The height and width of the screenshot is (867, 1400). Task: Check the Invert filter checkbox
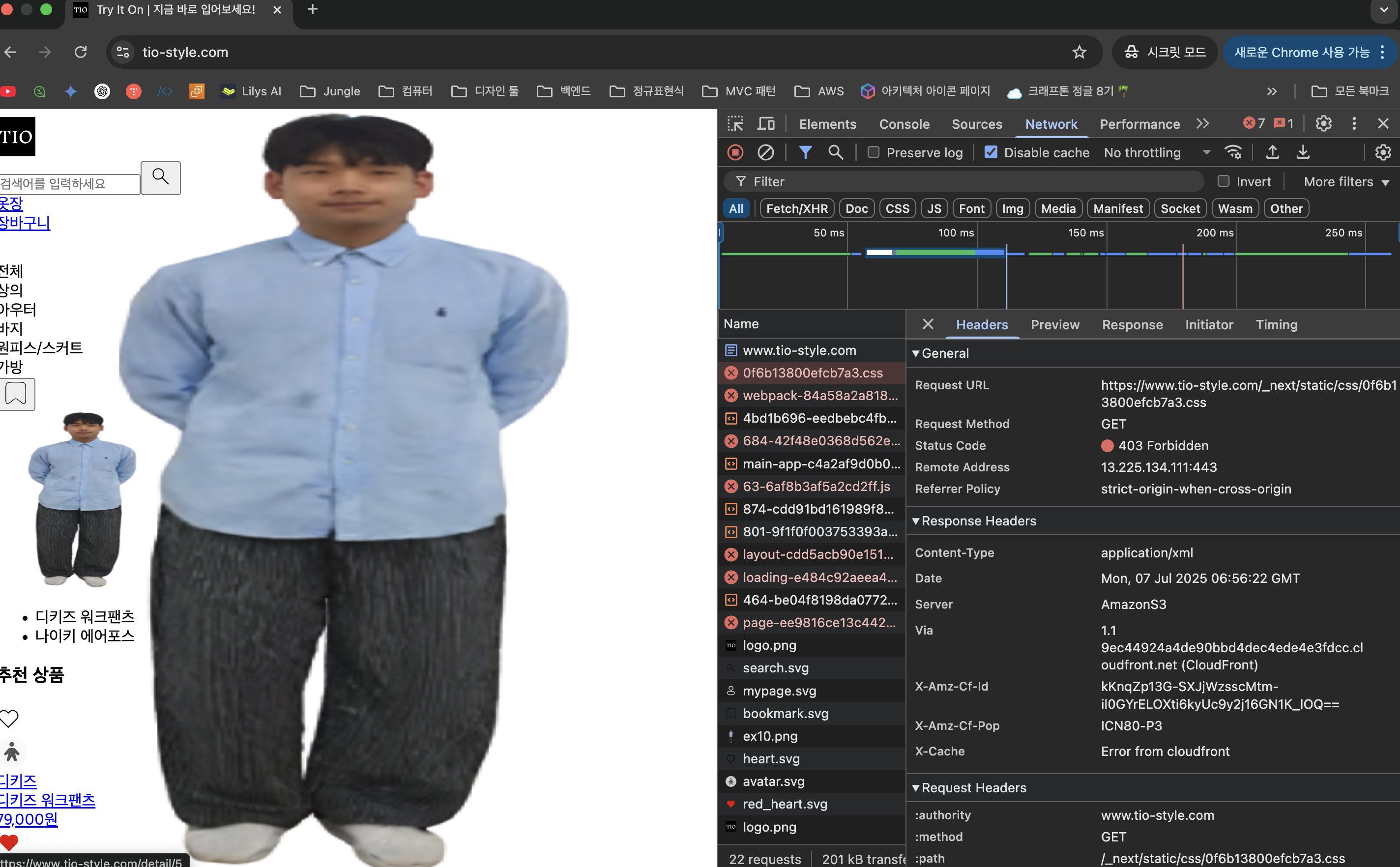coord(1224,181)
